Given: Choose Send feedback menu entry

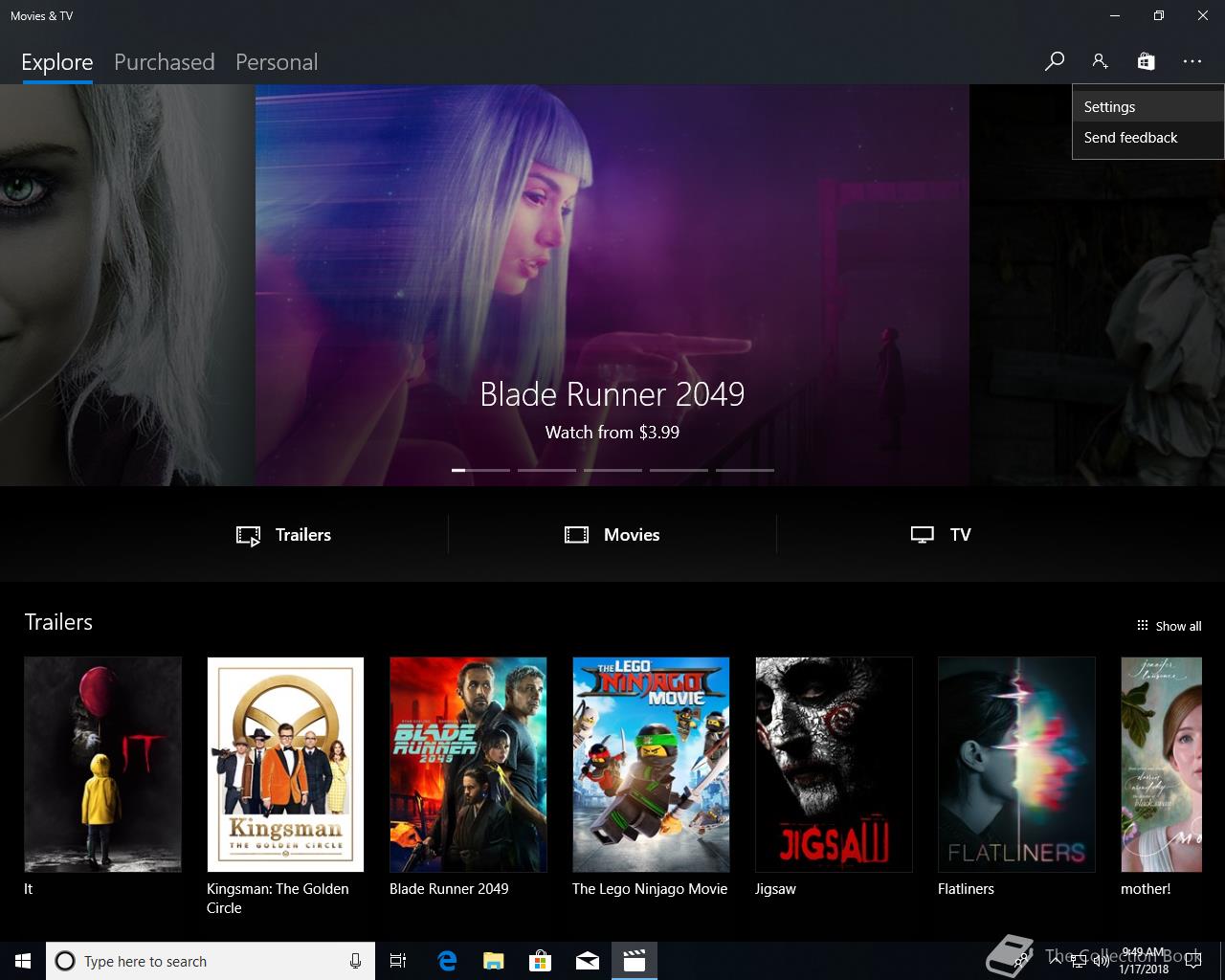Looking at the screenshot, I should click(1147, 138).
